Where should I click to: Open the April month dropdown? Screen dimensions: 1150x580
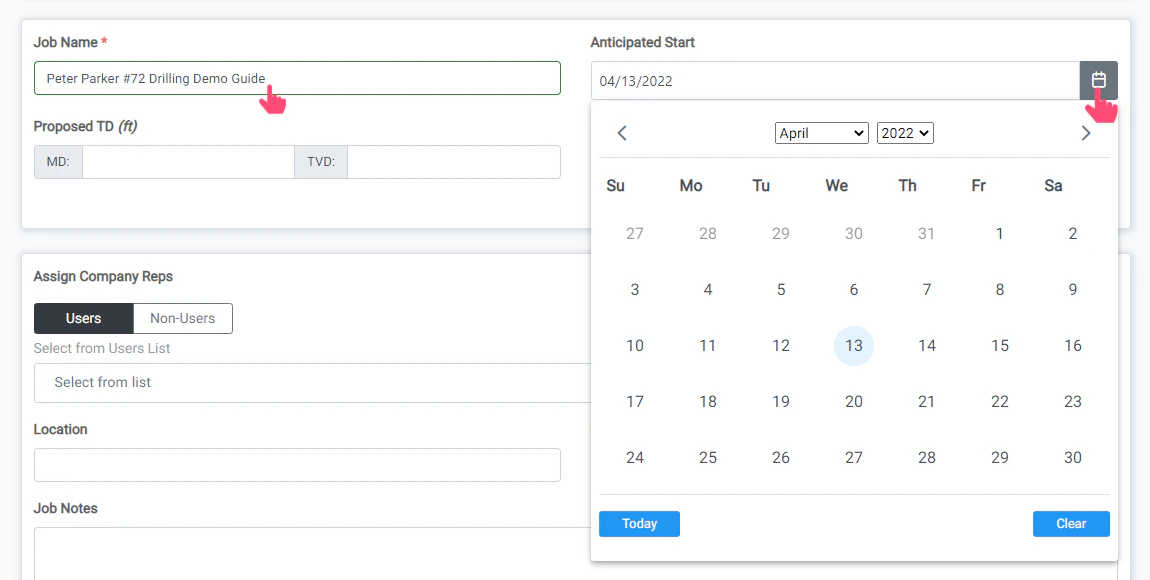pos(821,132)
